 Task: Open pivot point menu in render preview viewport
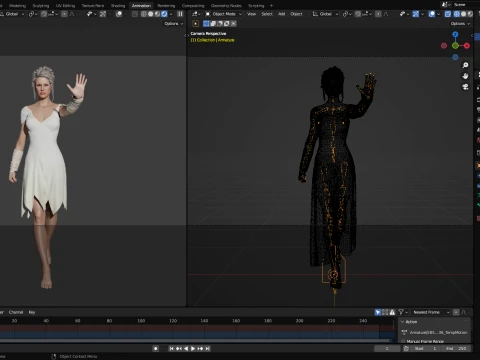(x=32, y=14)
